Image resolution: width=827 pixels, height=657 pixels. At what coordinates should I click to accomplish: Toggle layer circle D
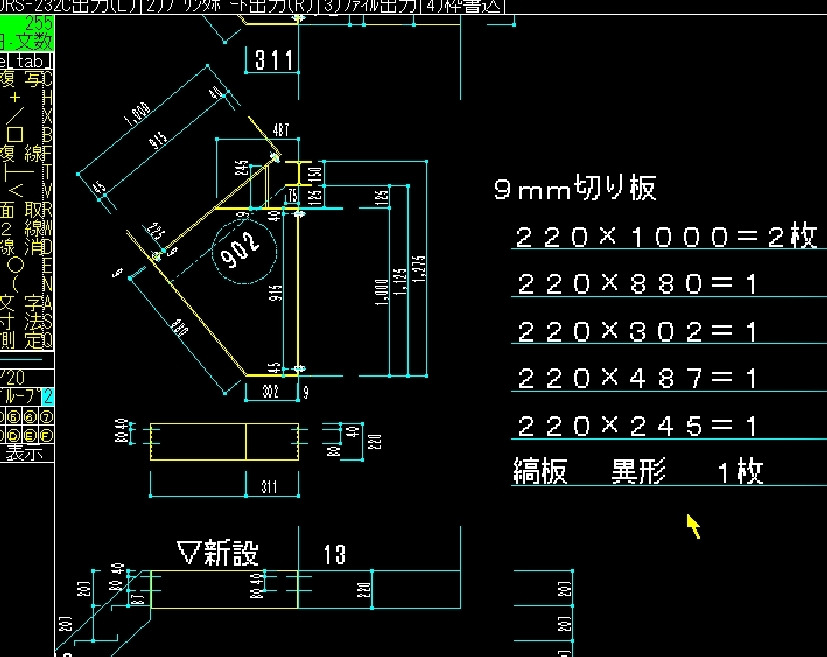click(x=14, y=436)
